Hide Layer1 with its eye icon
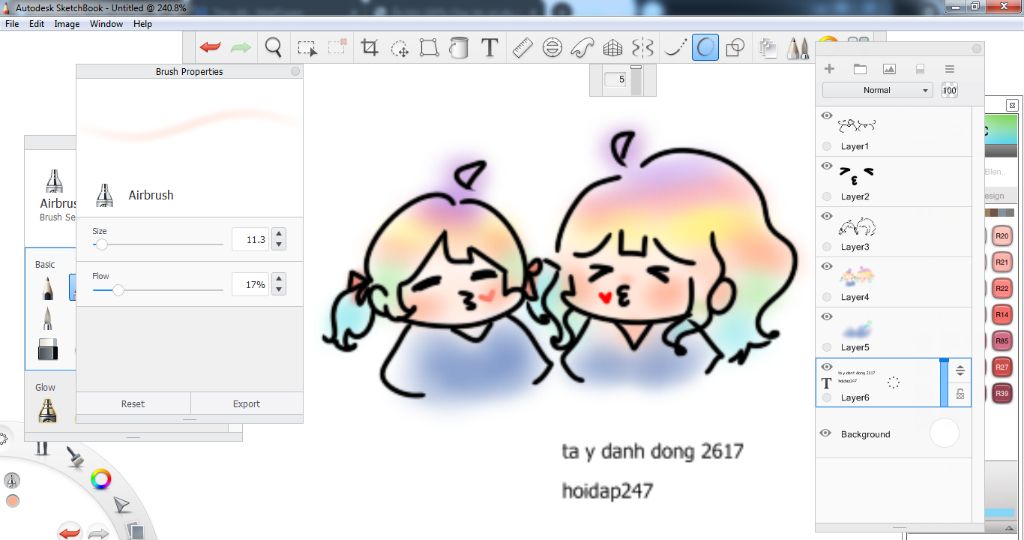The width and height of the screenshot is (1024, 540). tap(826, 116)
